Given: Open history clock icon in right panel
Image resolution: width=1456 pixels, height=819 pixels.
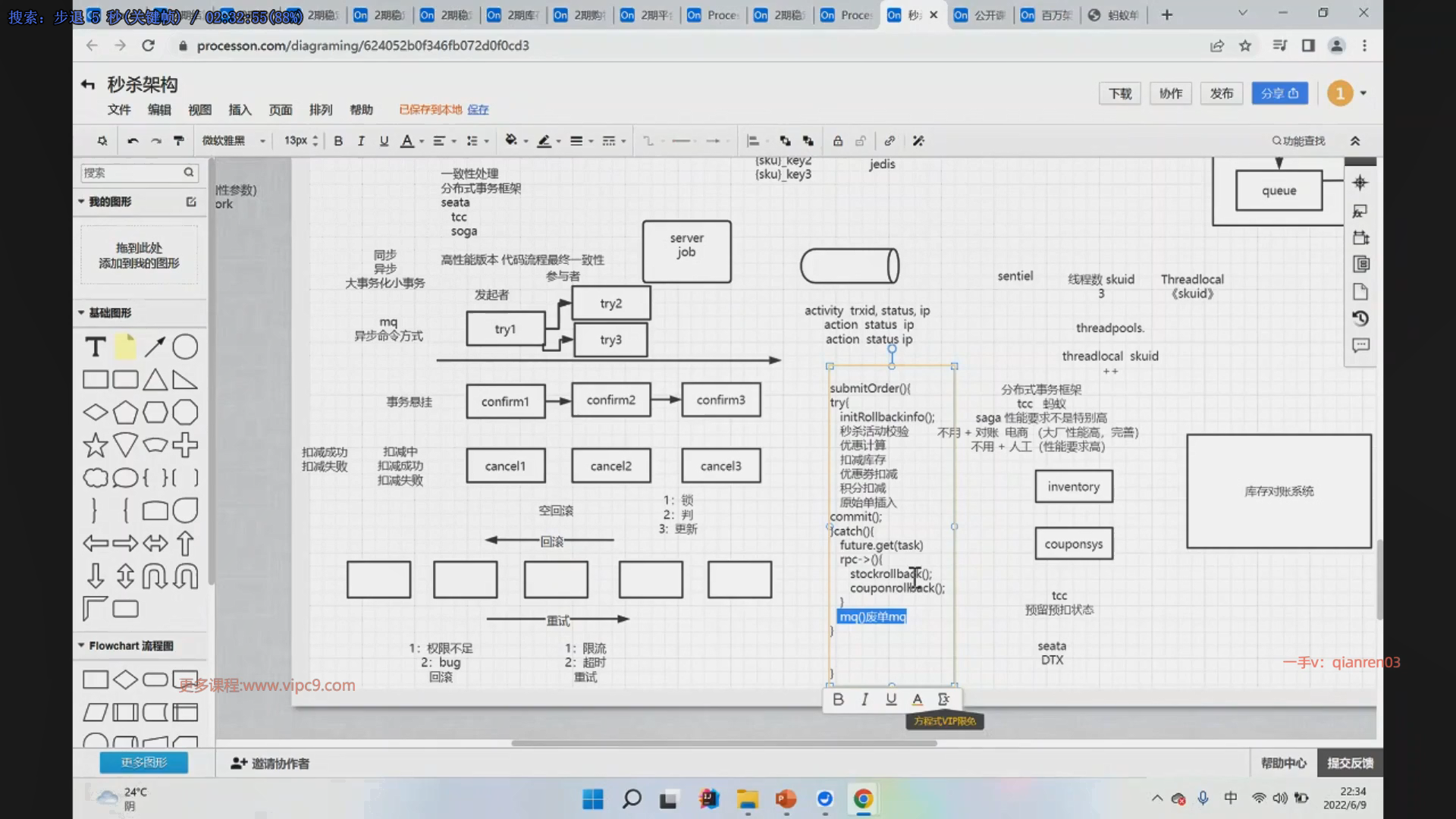Looking at the screenshot, I should pos(1360,318).
